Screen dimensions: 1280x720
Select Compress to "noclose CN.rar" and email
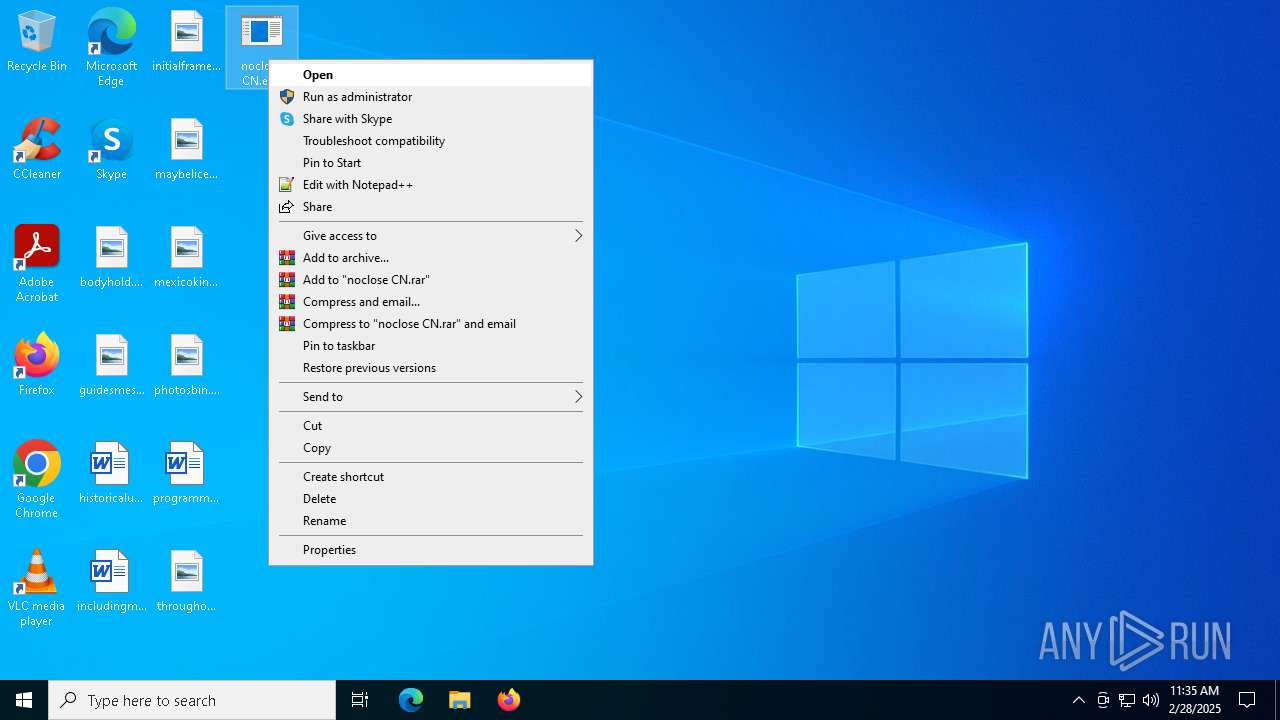click(x=431, y=323)
